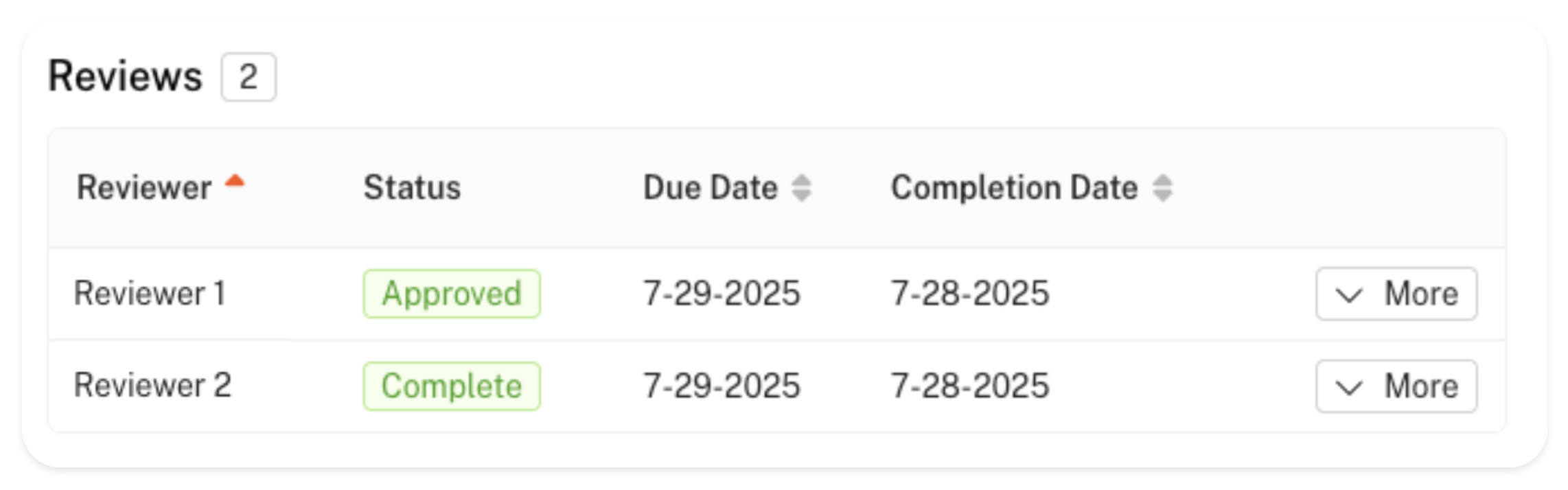Image resolution: width=1568 pixels, height=490 pixels.
Task: Click the reviews count badge showing 2
Action: 249,77
